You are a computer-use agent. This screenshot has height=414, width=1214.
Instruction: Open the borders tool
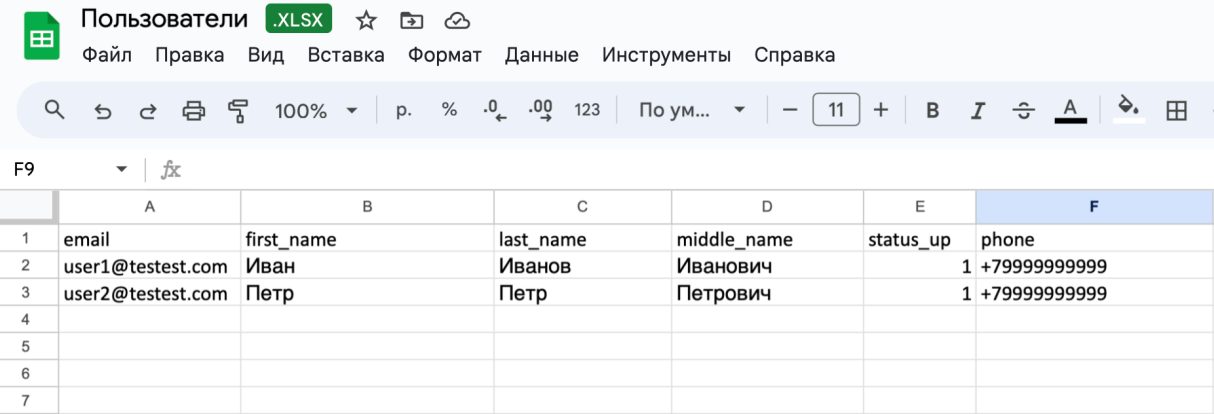tap(1176, 110)
